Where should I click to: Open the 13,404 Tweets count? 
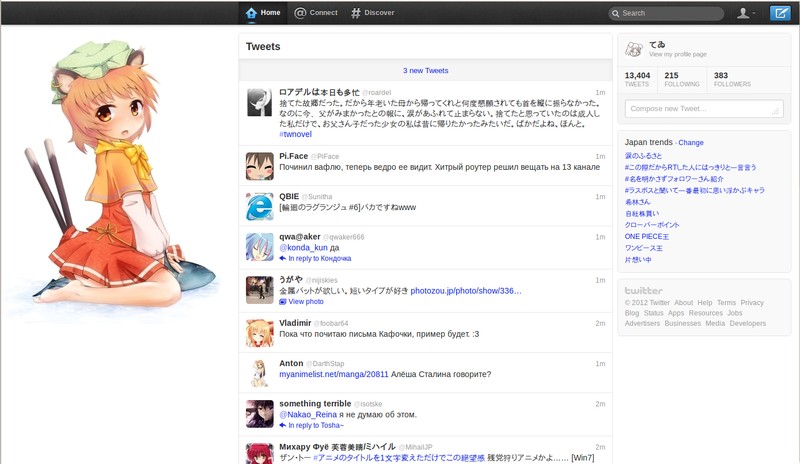coord(637,79)
